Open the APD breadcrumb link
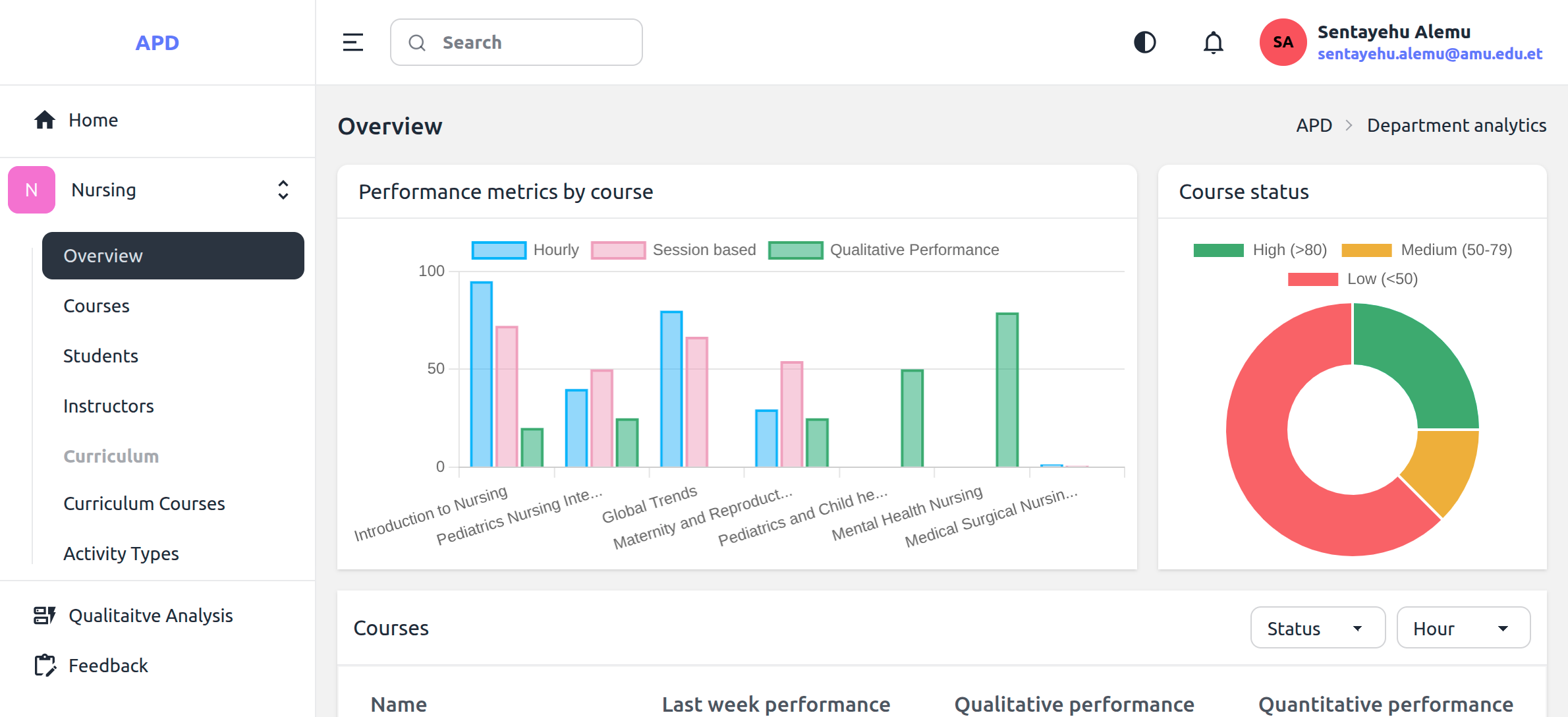Image resolution: width=1568 pixels, height=717 pixels. tap(1313, 125)
